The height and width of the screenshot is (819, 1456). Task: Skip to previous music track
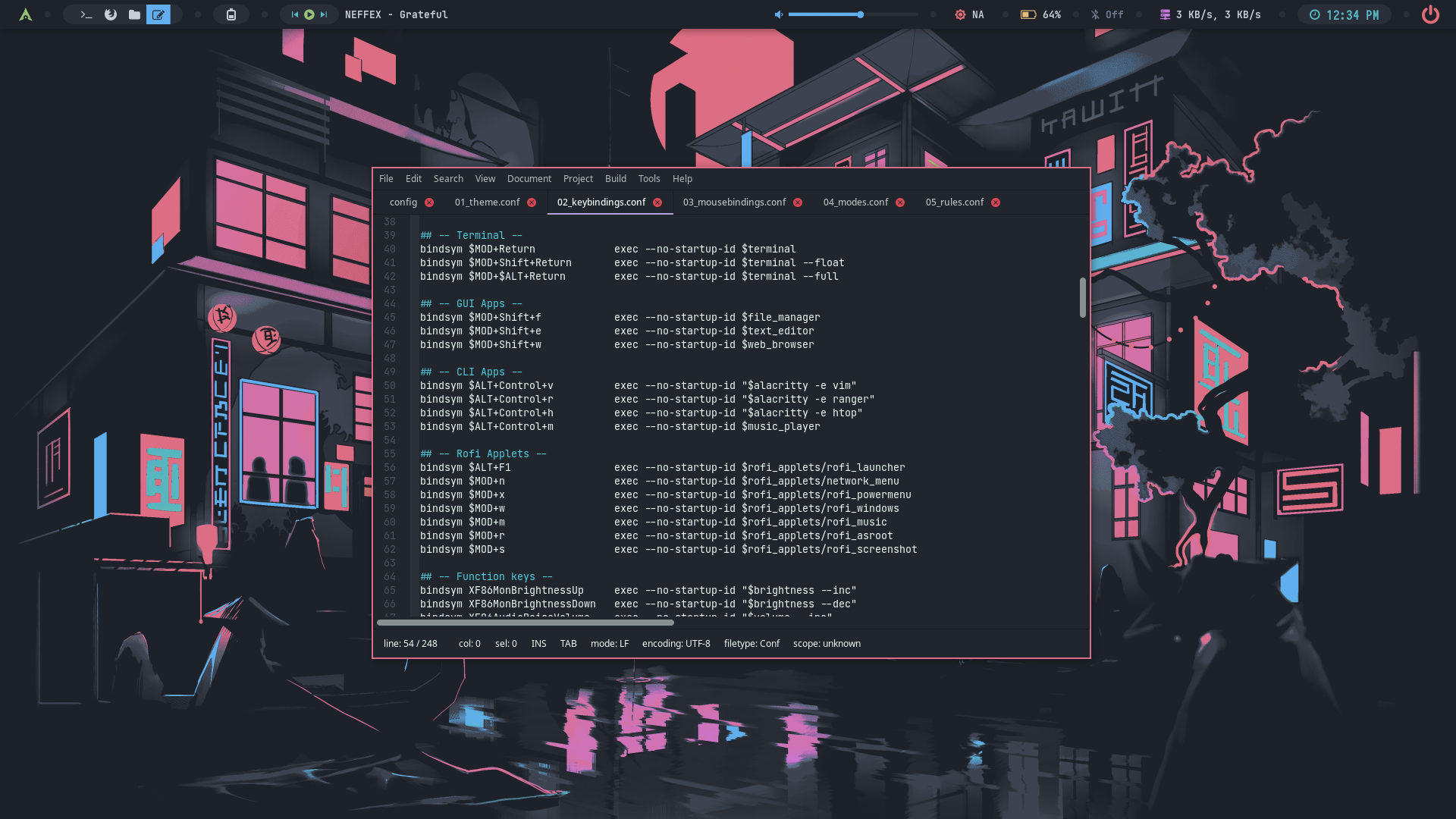(x=295, y=14)
